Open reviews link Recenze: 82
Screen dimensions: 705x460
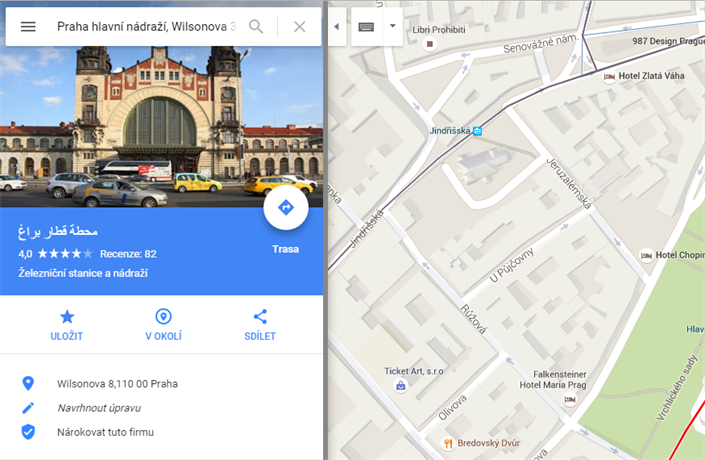[x=128, y=254]
